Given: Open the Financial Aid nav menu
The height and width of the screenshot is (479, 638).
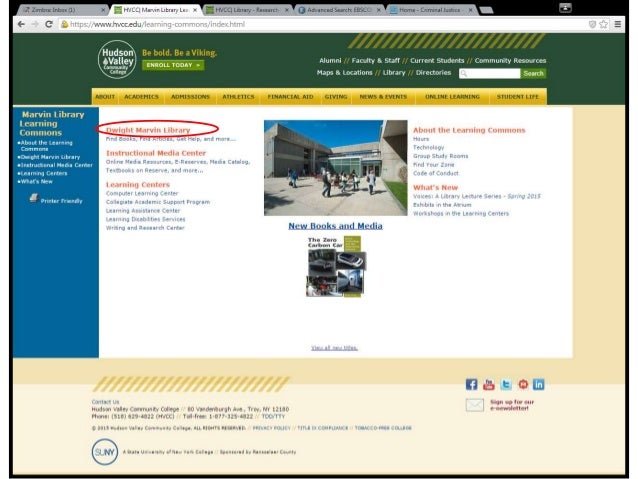Looking at the screenshot, I should (290, 97).
